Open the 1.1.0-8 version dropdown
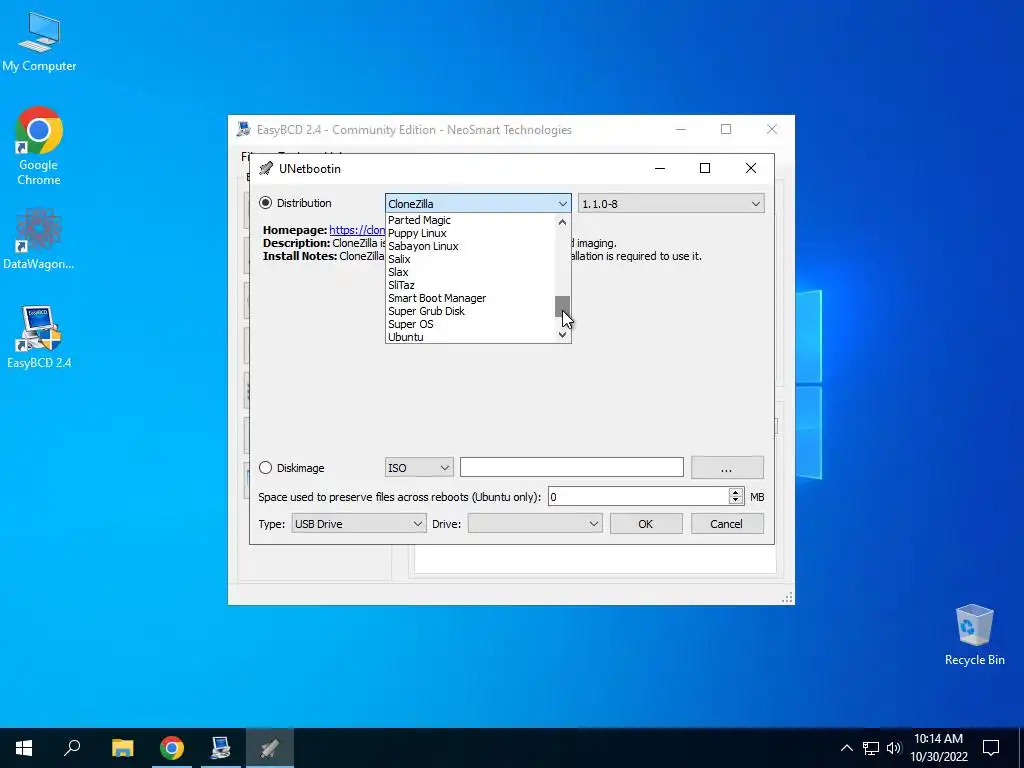 tap(671, 204)
